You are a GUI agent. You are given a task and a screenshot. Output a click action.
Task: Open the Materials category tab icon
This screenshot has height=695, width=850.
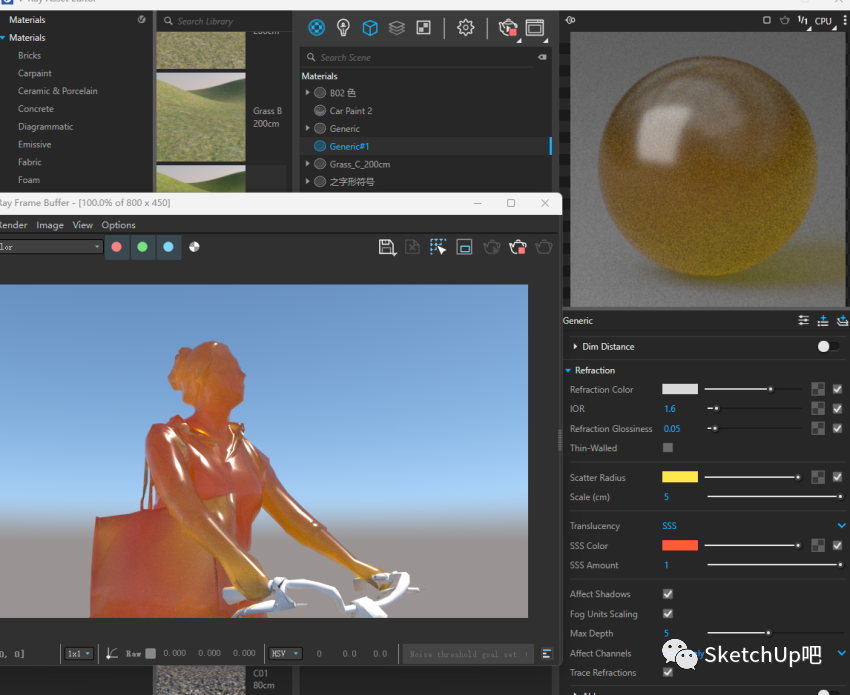coord(317,27)
